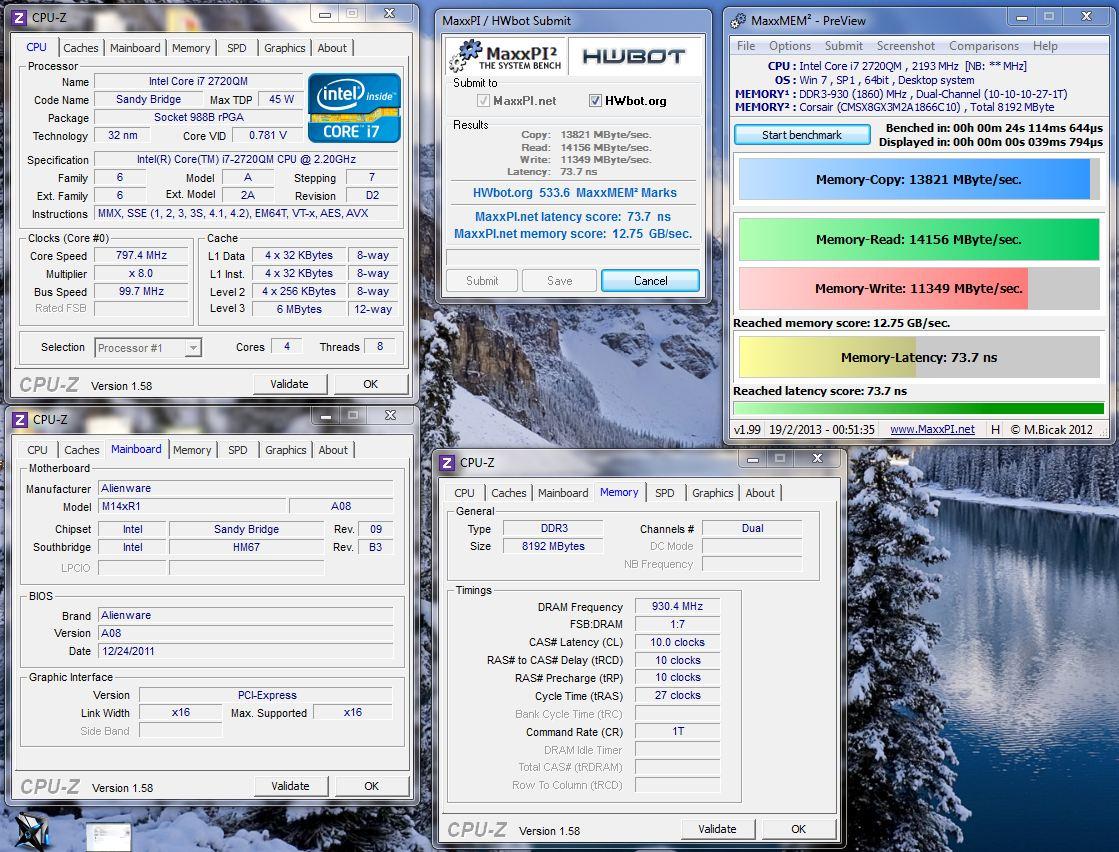1119x852 pixels.
Task: Click the Save button in the HWbot Submit dialog
Action: coord(560,280)
